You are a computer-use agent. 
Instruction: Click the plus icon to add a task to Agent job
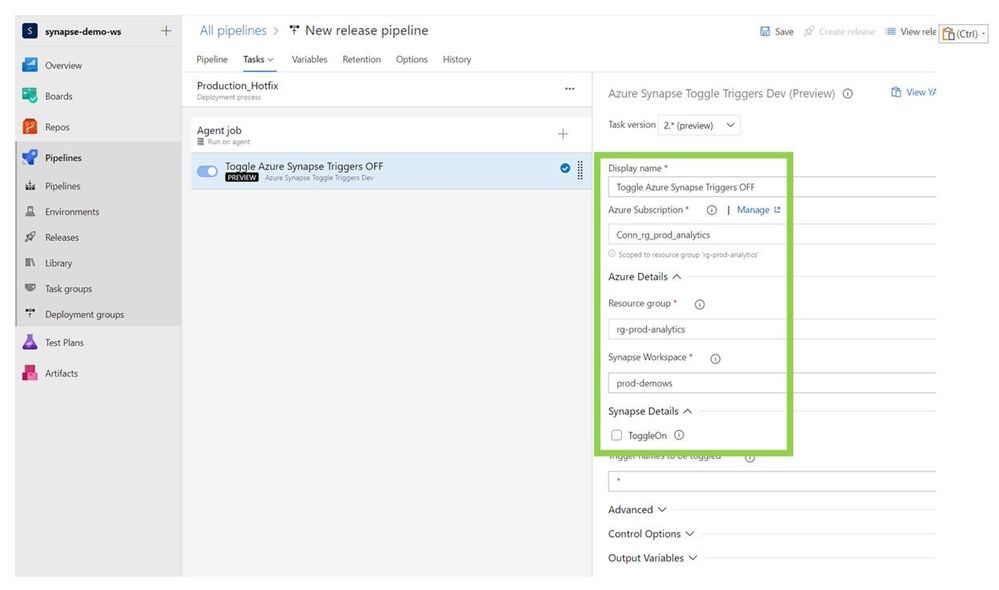(x=563, y=134)
